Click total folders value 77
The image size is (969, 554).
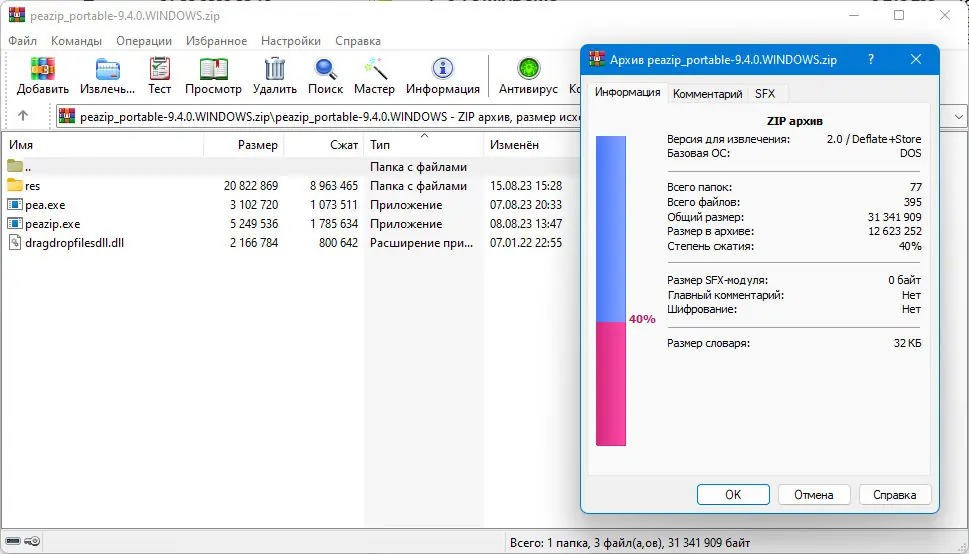[915, 187]
